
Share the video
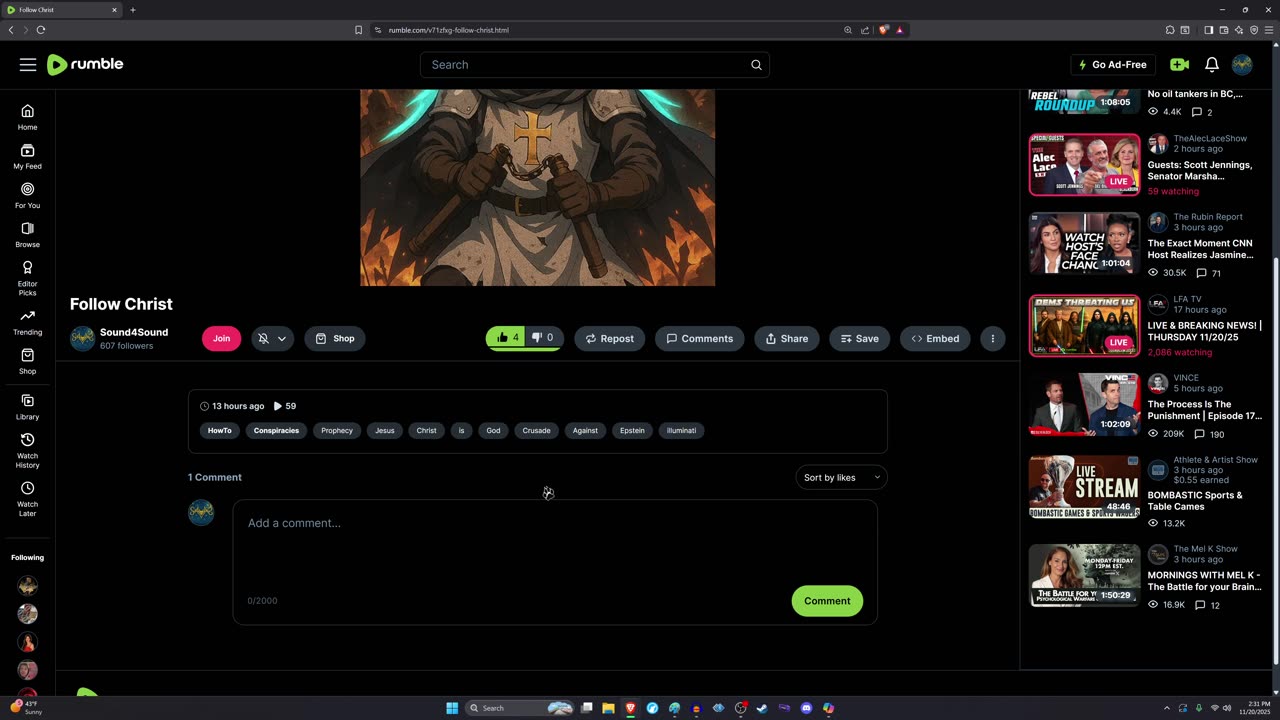pyautogui.click(x=787, y=338)
